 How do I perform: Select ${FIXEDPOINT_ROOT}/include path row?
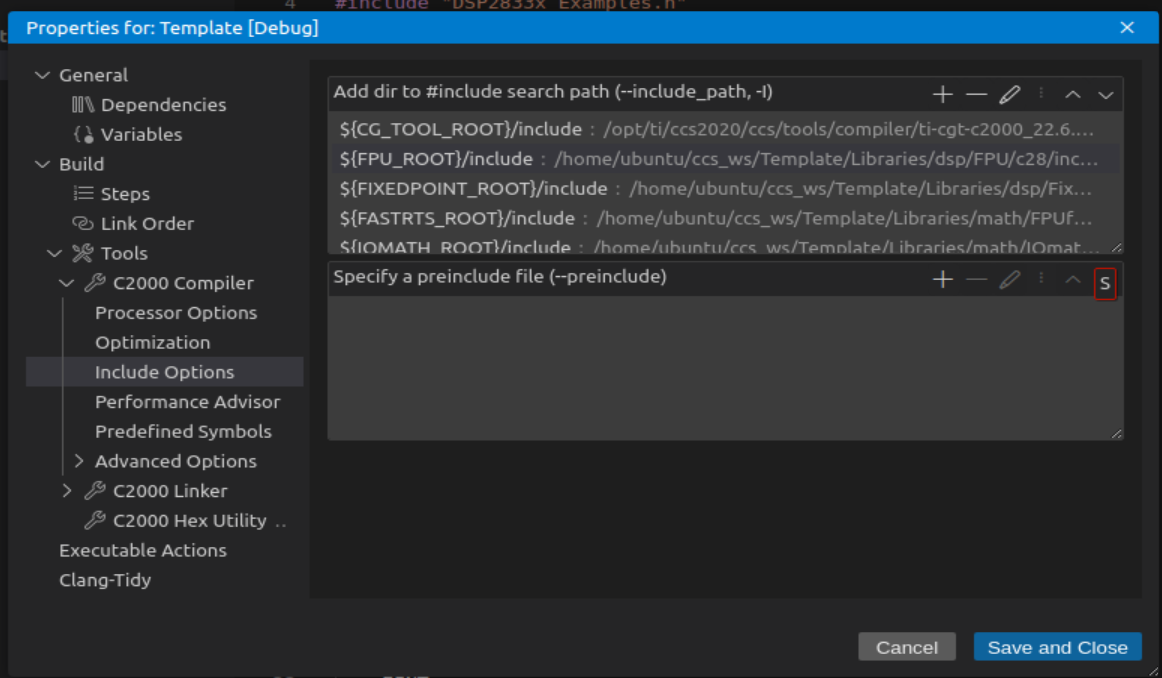pyautogui.click(x=725, y=188)
